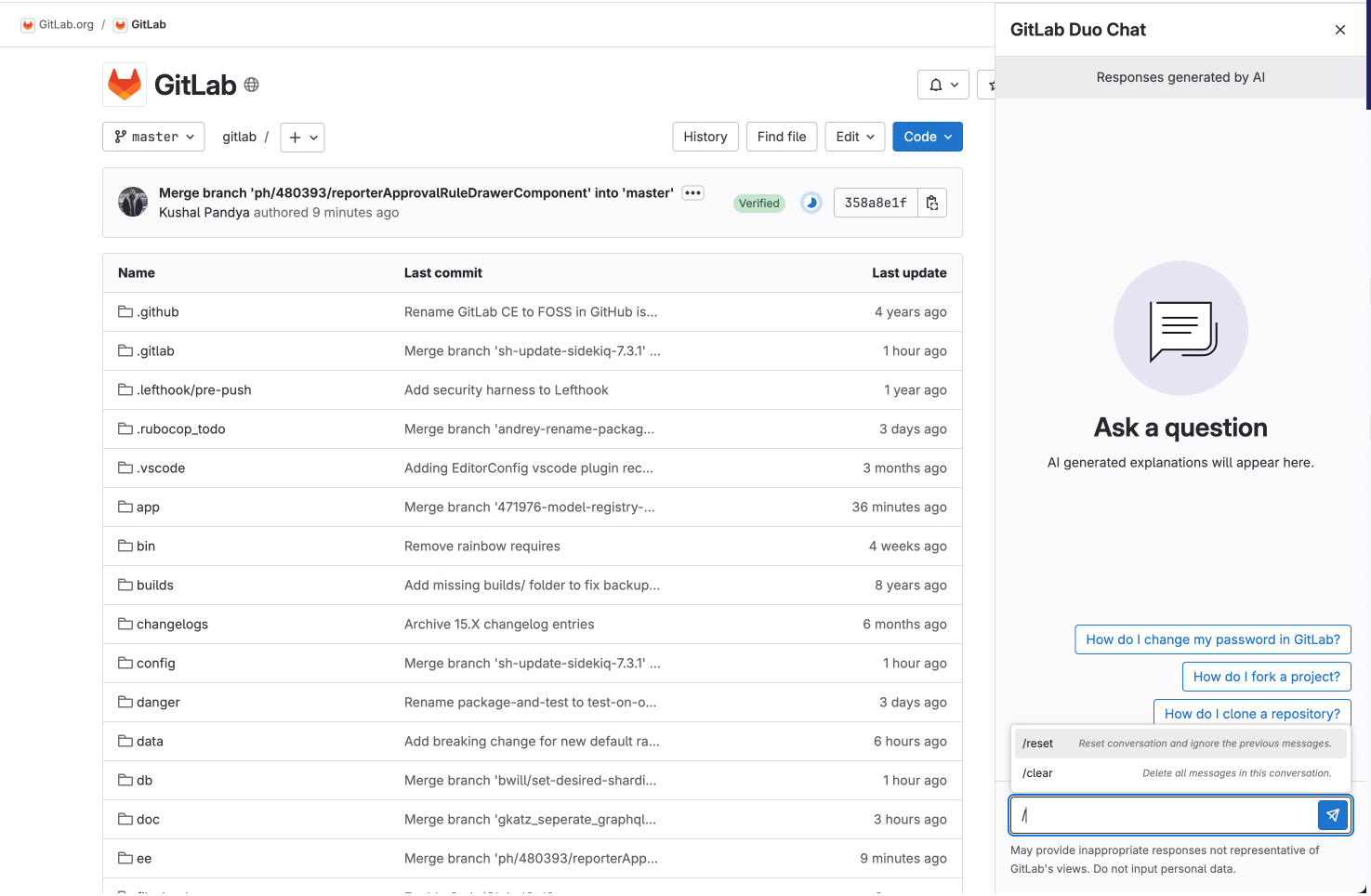
Task: Open the commit History
Action: click(x=705, y=136)
